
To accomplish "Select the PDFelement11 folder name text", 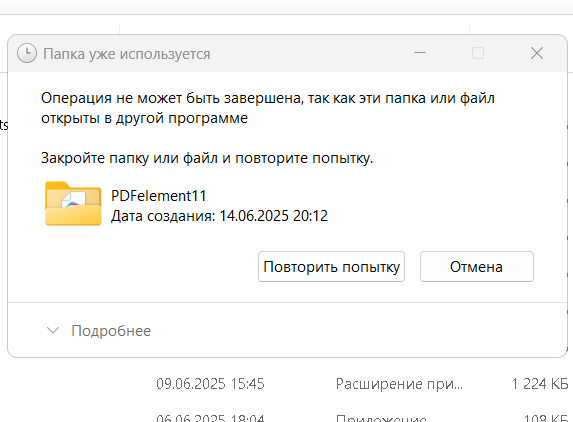I will tap(159, 196).
